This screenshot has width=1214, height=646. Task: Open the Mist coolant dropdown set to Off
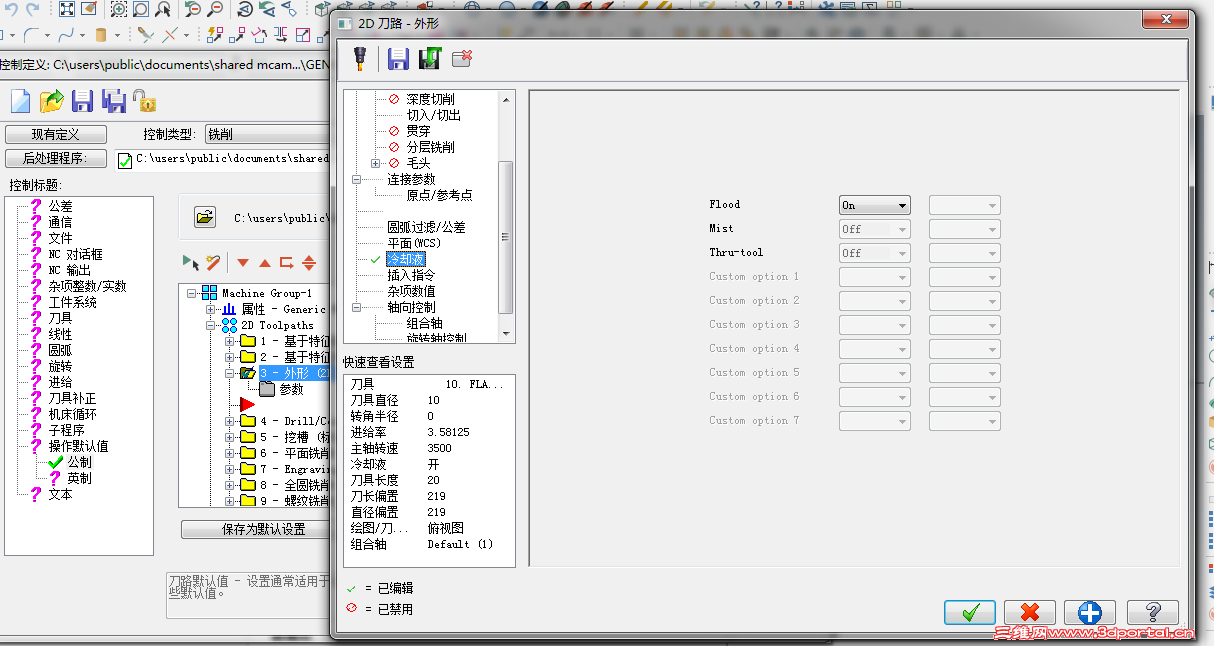point(874,229)
